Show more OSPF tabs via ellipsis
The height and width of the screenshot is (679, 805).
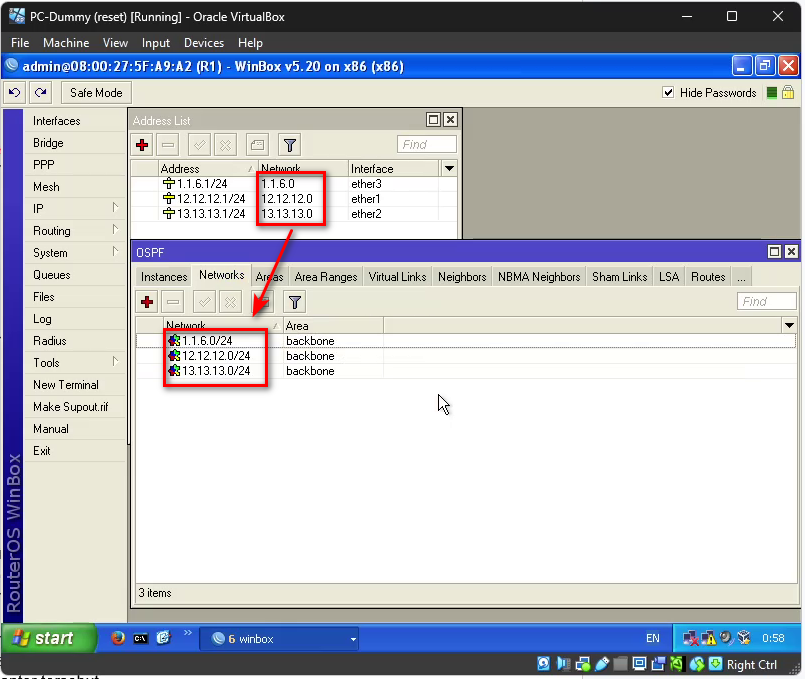[x=741, y=277]
